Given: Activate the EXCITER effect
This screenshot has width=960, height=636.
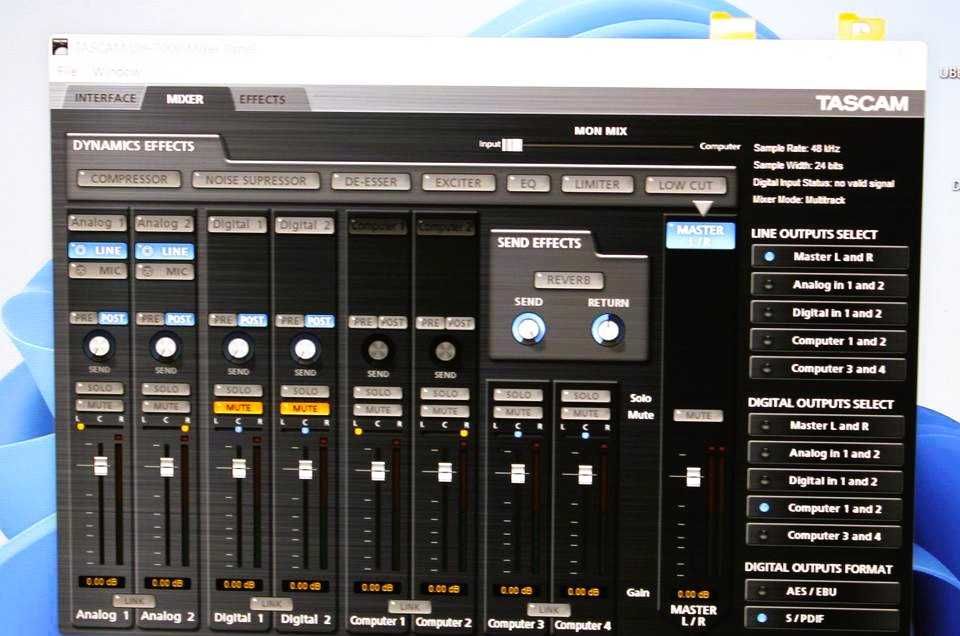Looking at the screenshot, I should 458,182.
